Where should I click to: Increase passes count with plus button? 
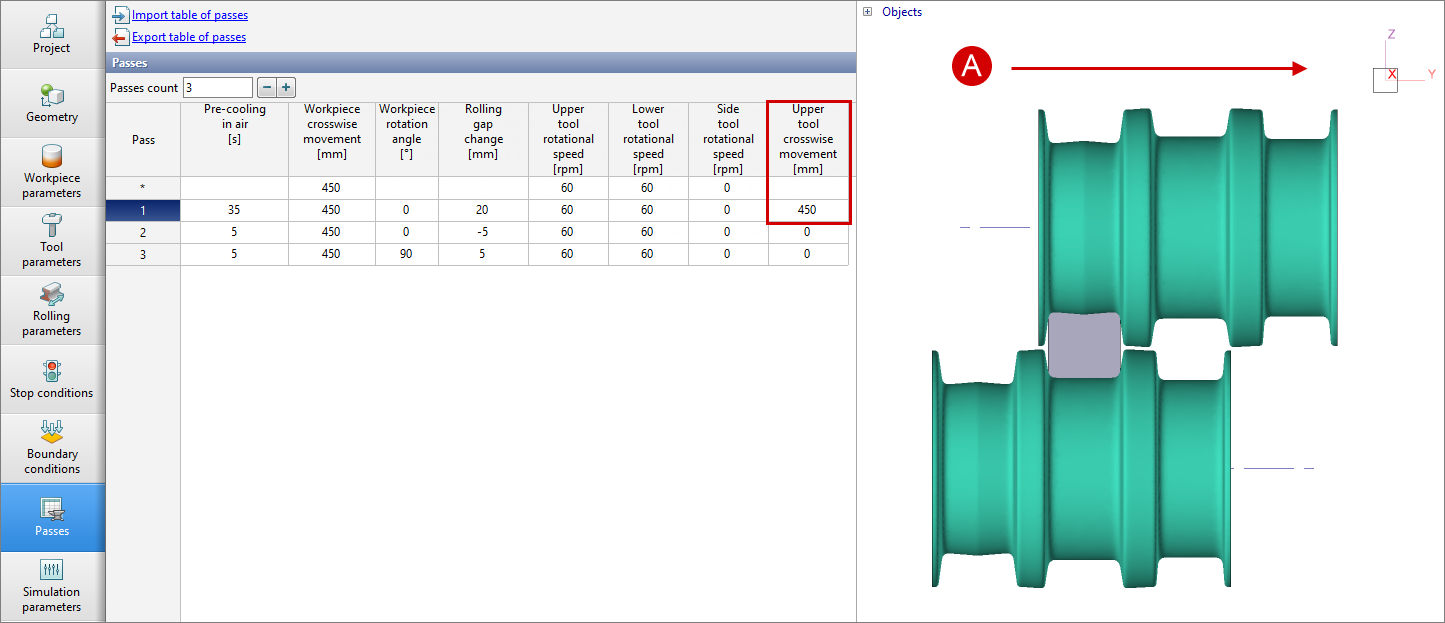(286, 88)
